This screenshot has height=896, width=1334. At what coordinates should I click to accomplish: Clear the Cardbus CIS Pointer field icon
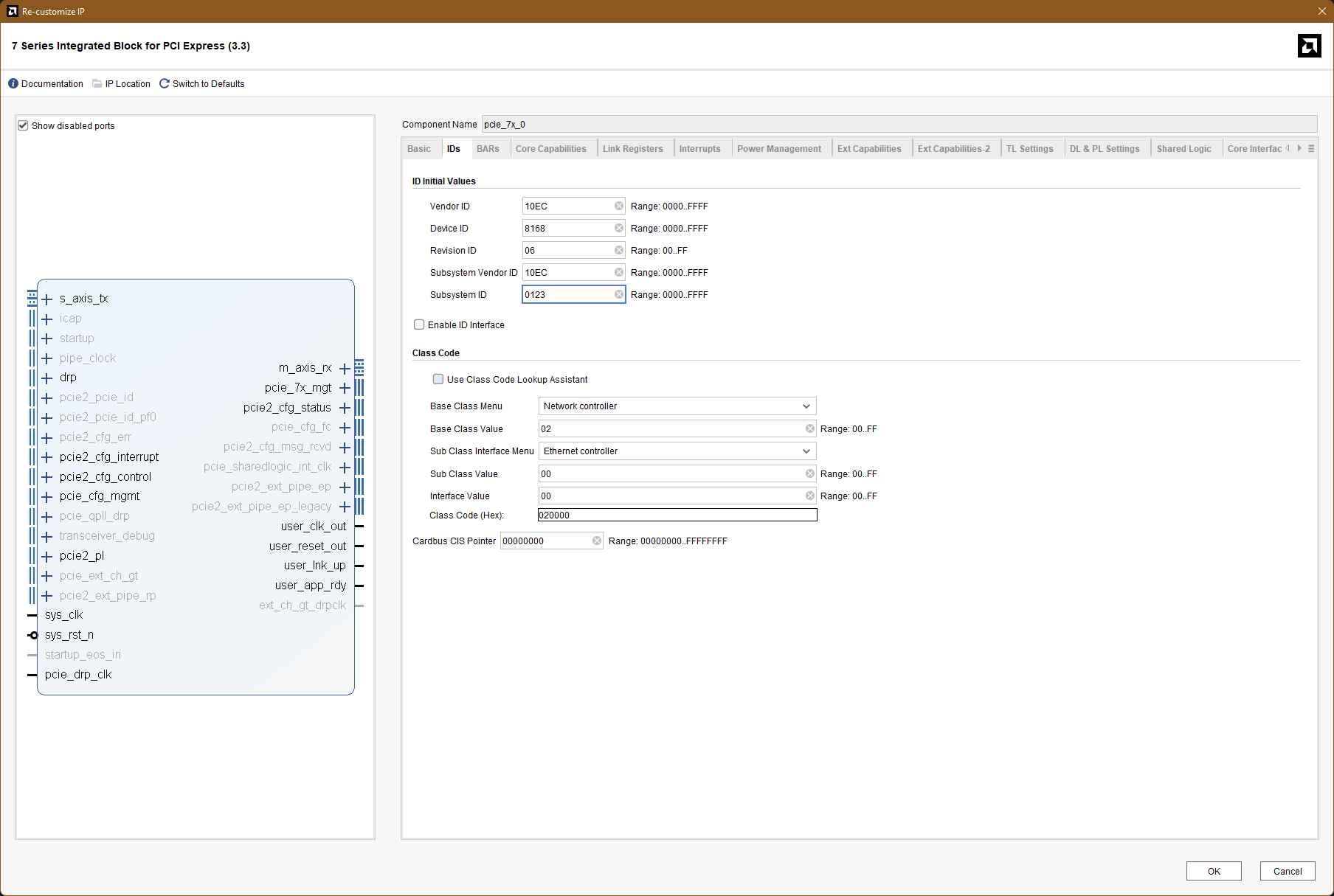[x=597, y=541]
